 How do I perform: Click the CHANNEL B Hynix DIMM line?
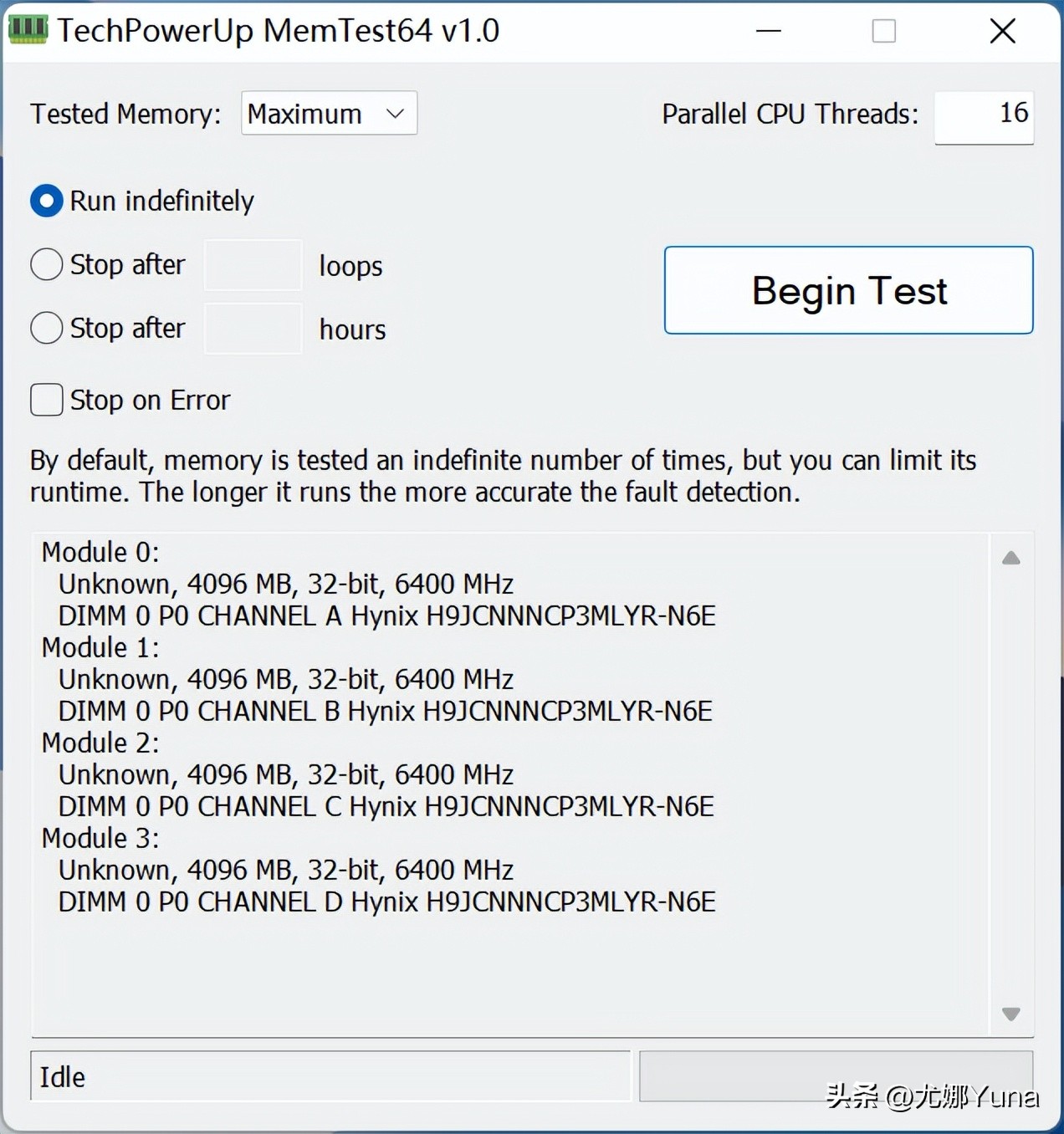pyautogui.click(x=386, y=711)
